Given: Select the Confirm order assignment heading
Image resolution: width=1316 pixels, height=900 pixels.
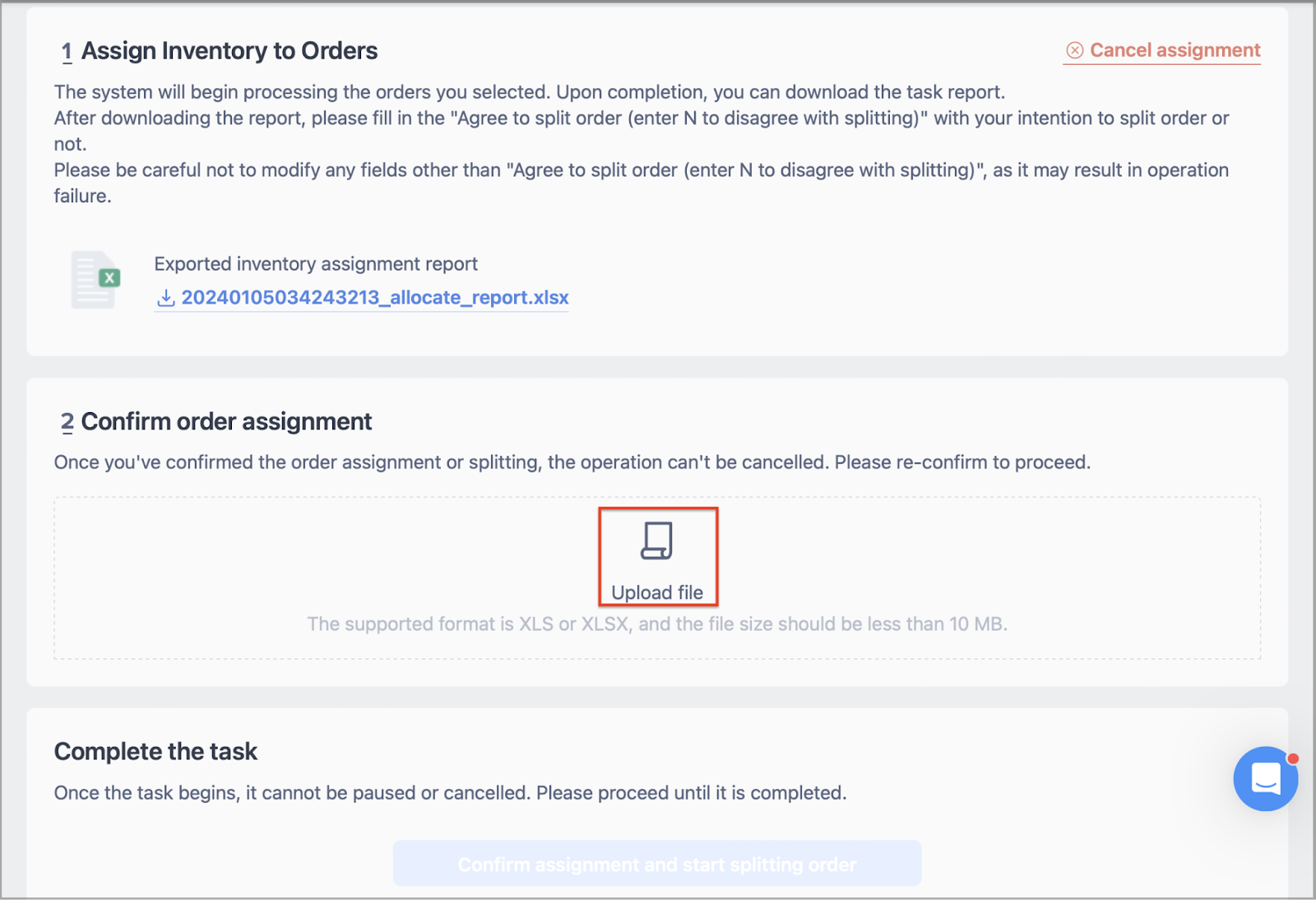Looking at the screenshot, I should [x=226, y=422].
